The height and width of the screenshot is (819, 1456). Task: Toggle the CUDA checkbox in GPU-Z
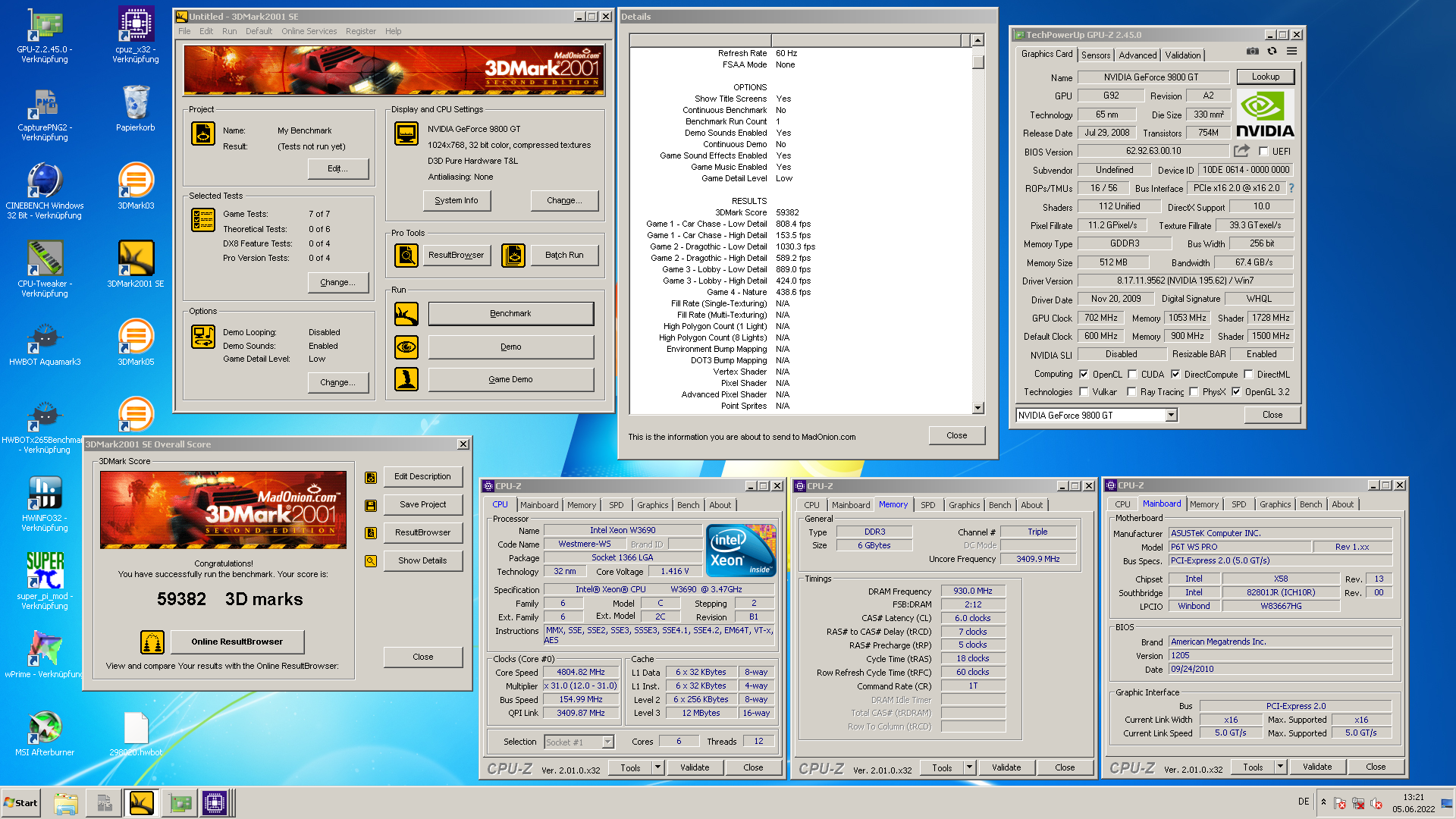pyautogui.click(x=1132, y=375)
